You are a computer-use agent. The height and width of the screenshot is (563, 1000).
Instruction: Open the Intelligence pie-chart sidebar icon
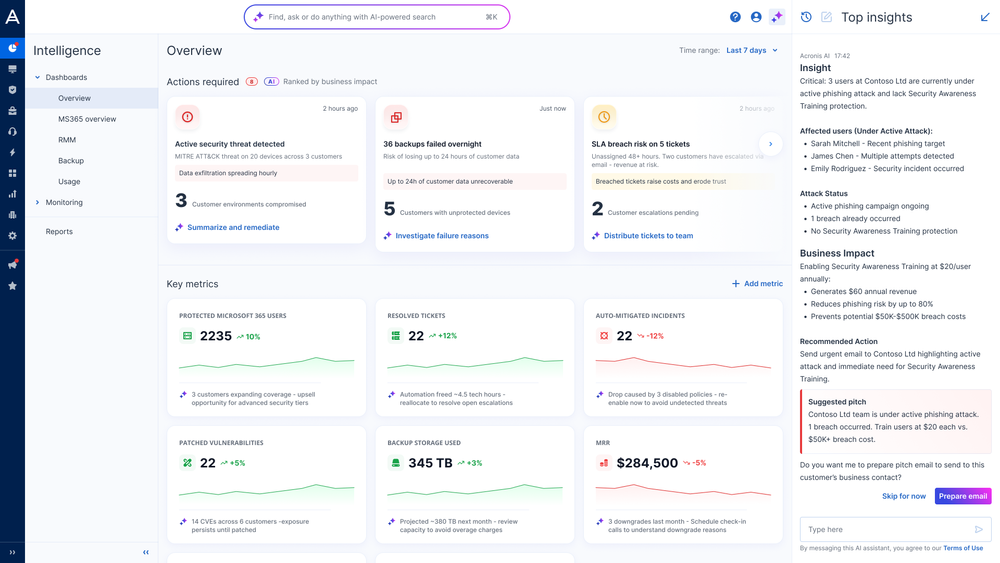[12, 48]
